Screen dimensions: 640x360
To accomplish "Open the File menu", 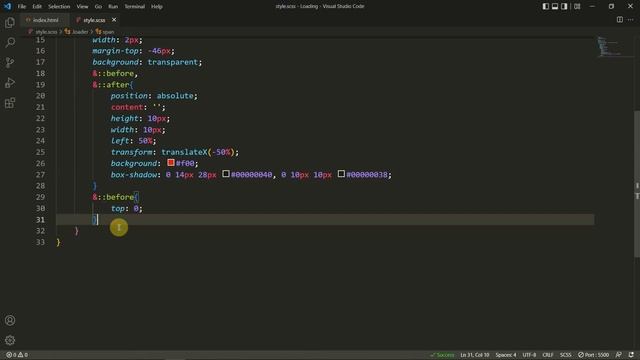I will tap(22, 7).
